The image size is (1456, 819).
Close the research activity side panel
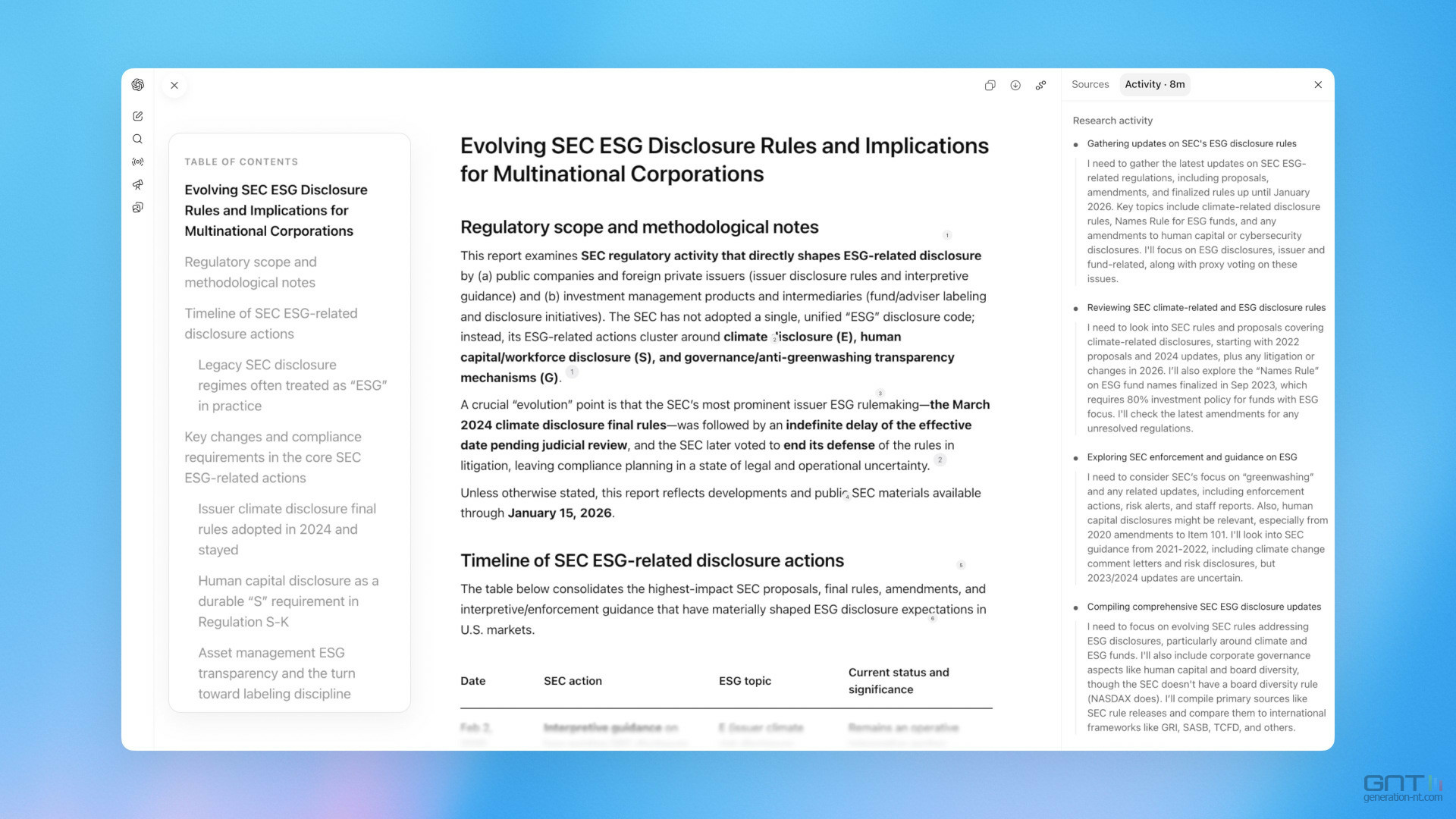point(1318,85)
